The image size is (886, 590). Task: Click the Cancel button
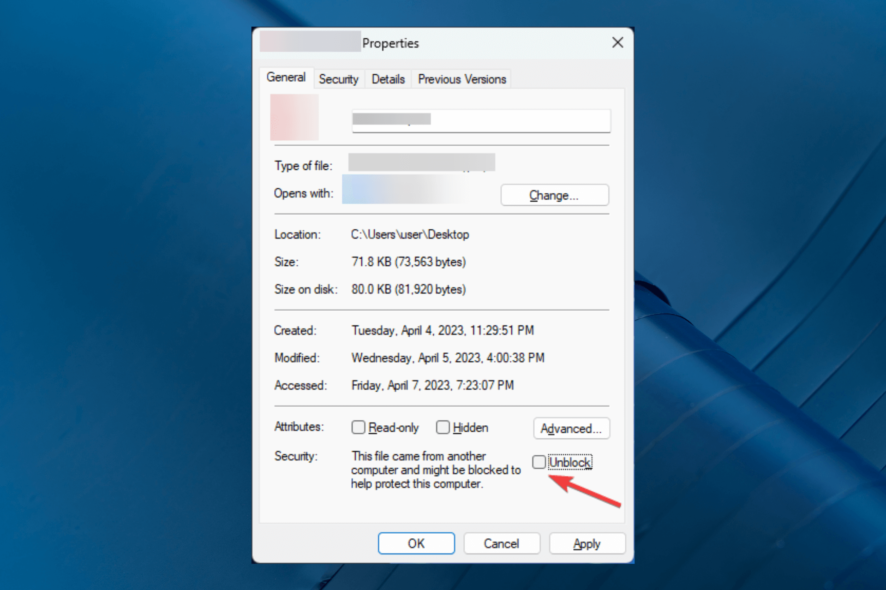501,544
